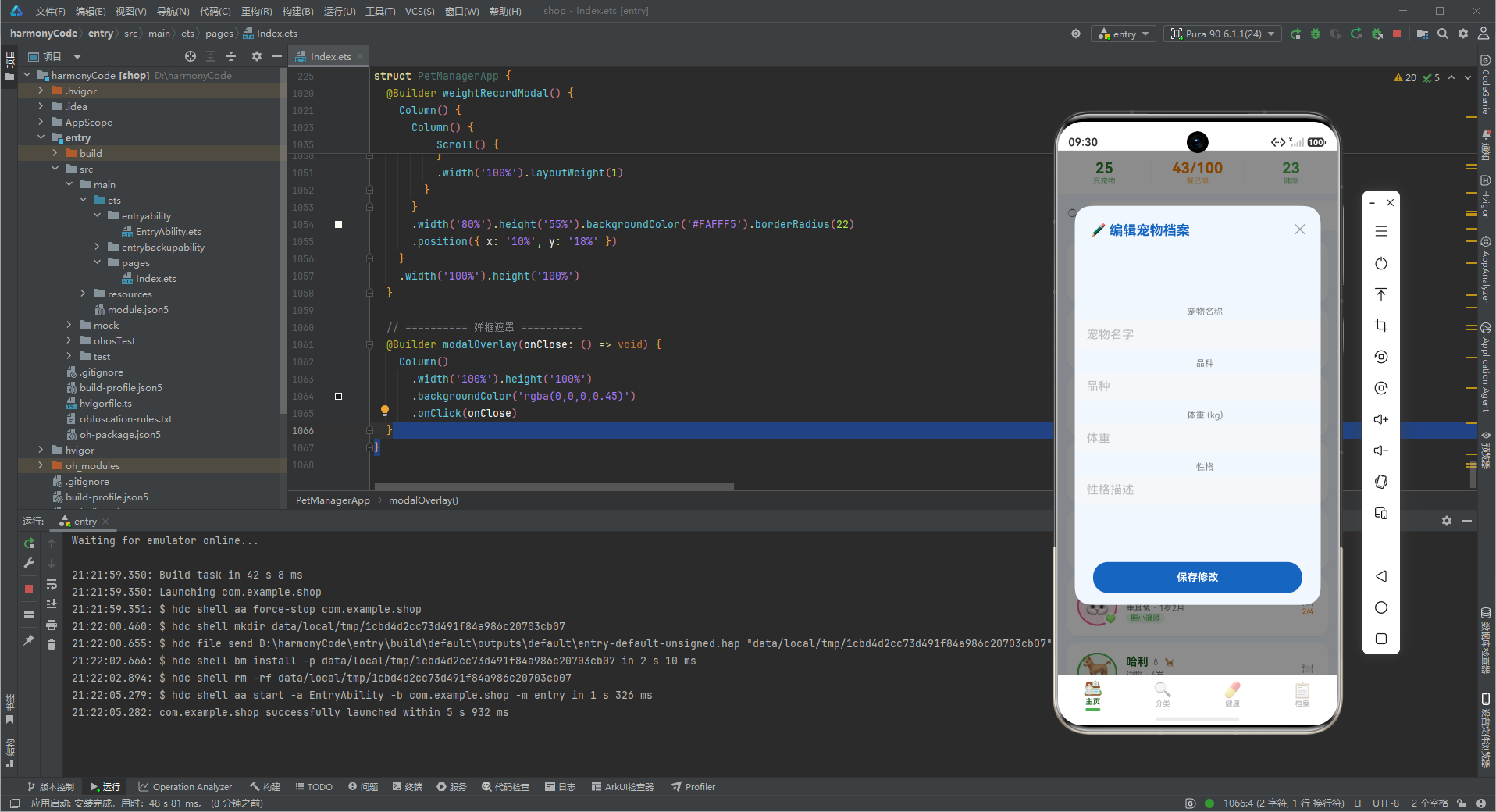
Task: Open the Profiler tool window tab
Action: (693, 787)
